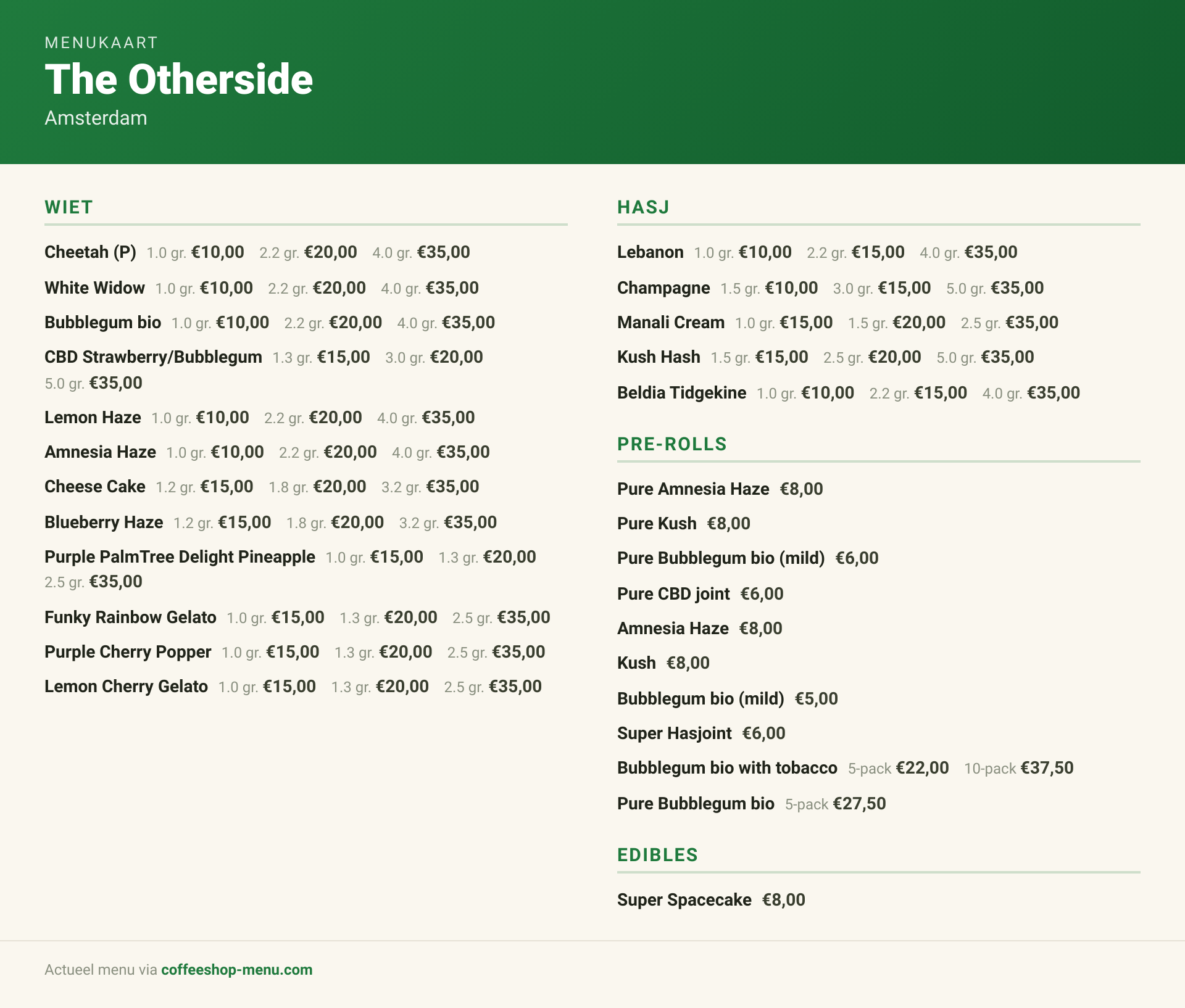Click the Lemon Haze name

pyautogui.click(x=93, y=418)
